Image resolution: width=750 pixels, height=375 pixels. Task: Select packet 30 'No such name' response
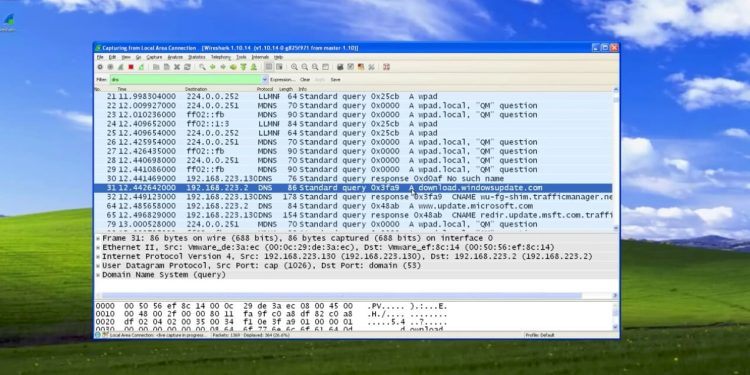coord(353,178)
